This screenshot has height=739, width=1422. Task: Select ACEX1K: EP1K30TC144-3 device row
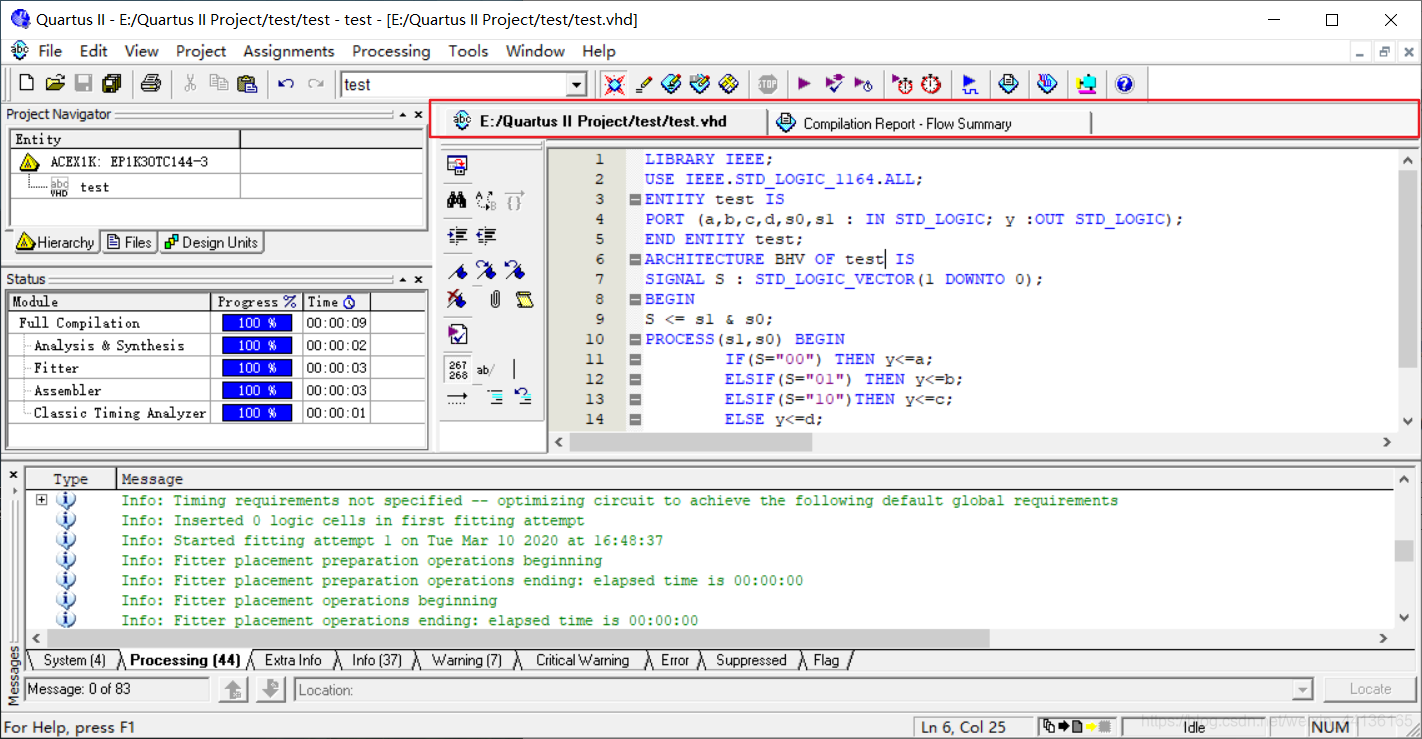[x=129, y=161]
